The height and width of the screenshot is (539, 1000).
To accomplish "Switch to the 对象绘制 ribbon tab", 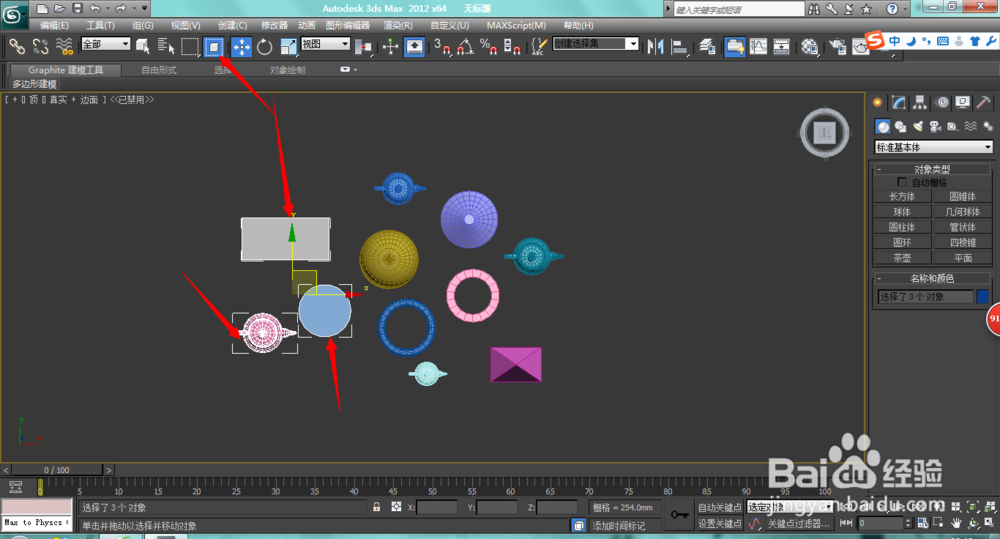I will coord(287,70).
